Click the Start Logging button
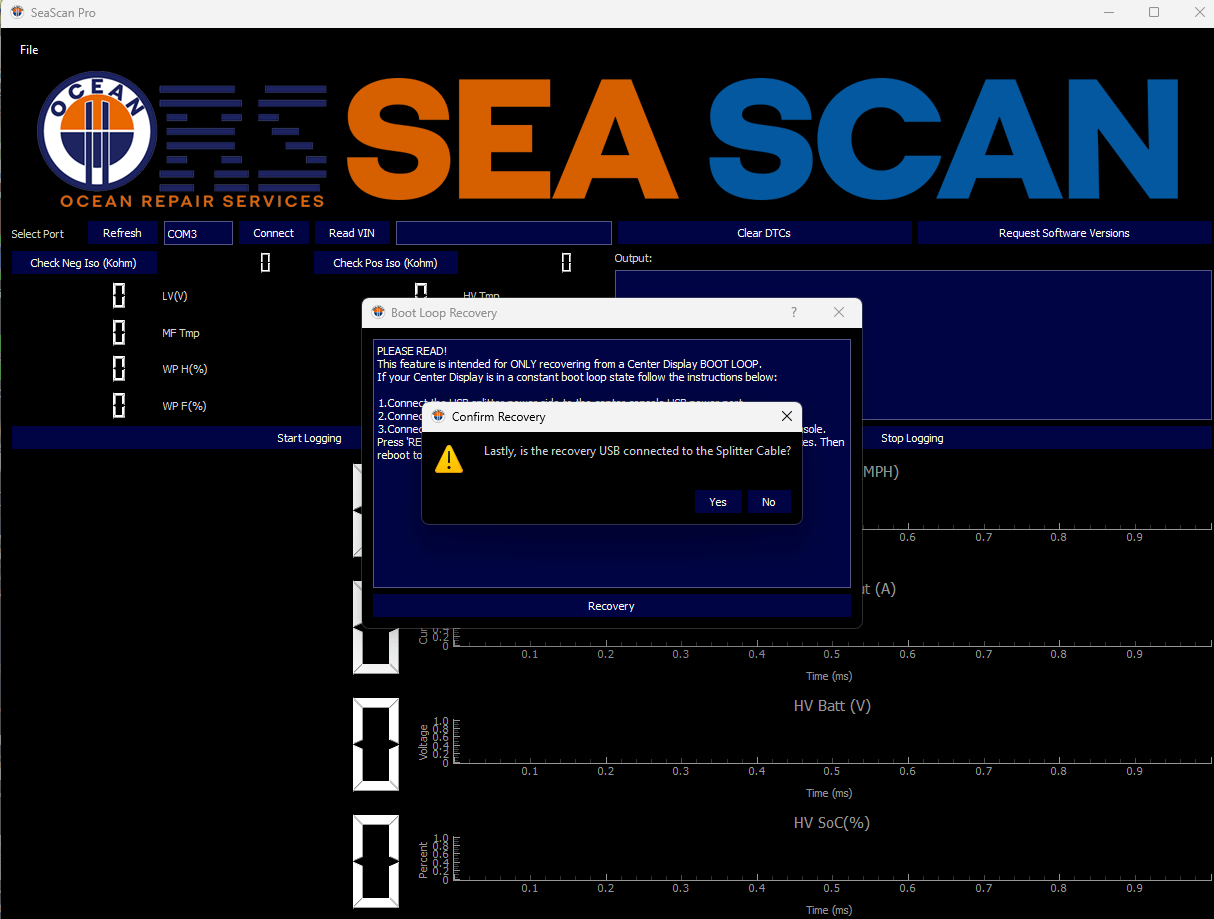The height and width of the screenshot is (919, 1214). click(309, 438)
